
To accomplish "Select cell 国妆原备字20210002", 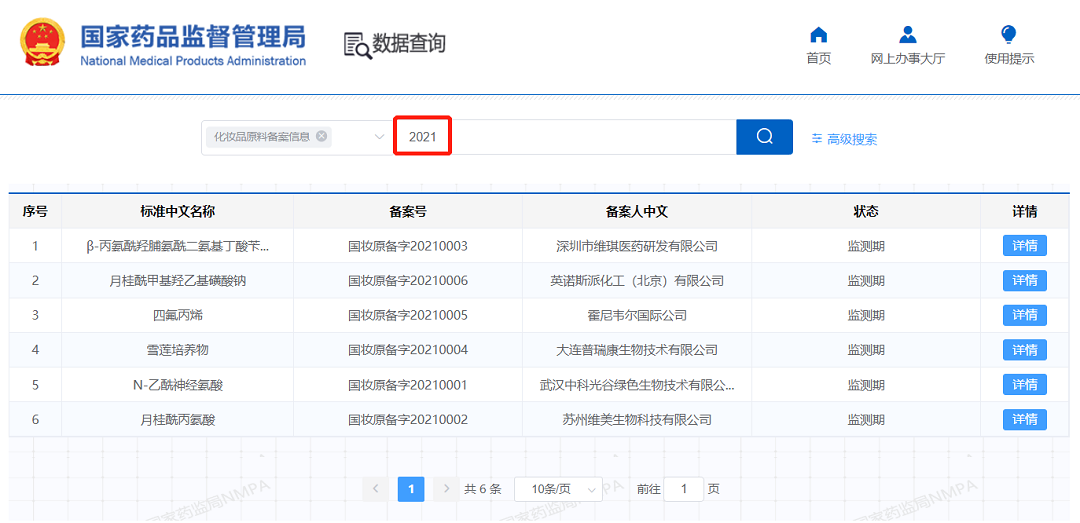I will tap(408, 419).
